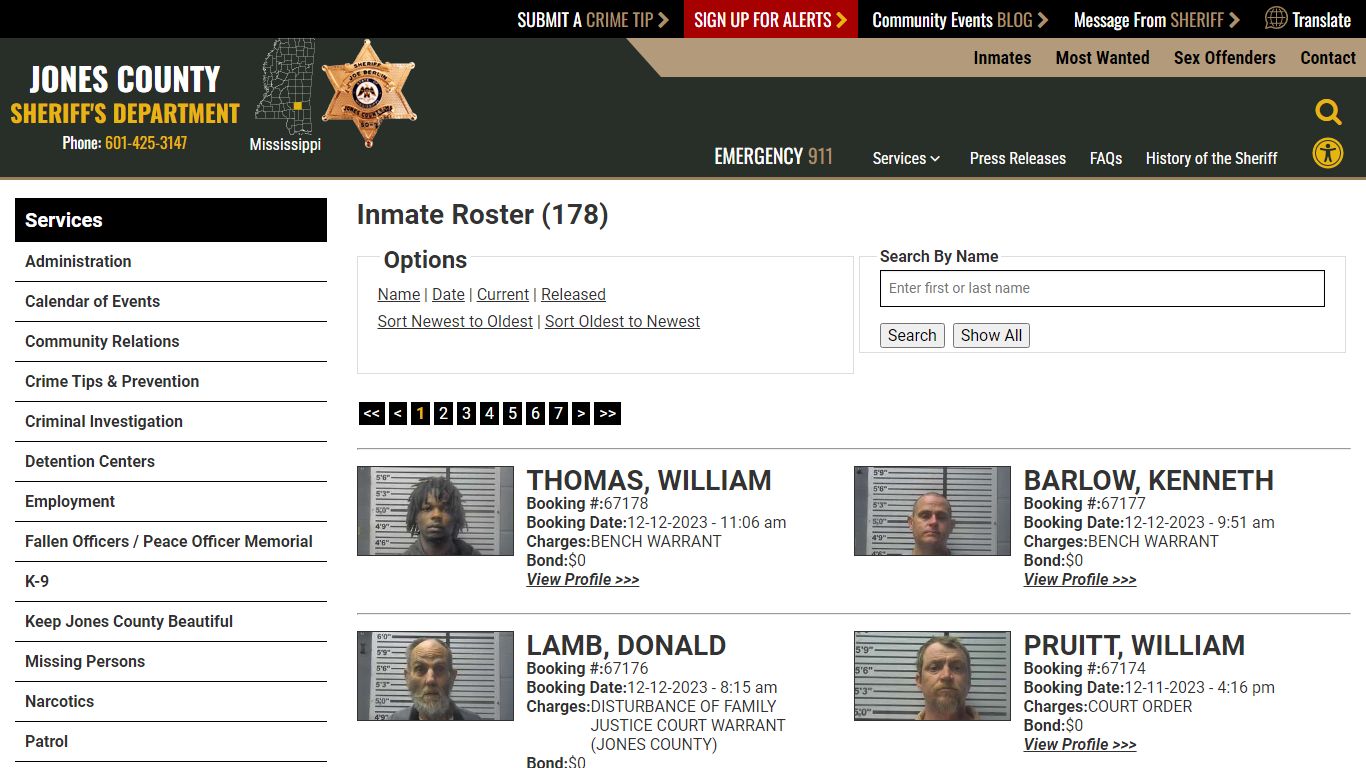Go to page 4 of roster
The width and height of the screenshot is (1366, 768).
coord(489,413)
